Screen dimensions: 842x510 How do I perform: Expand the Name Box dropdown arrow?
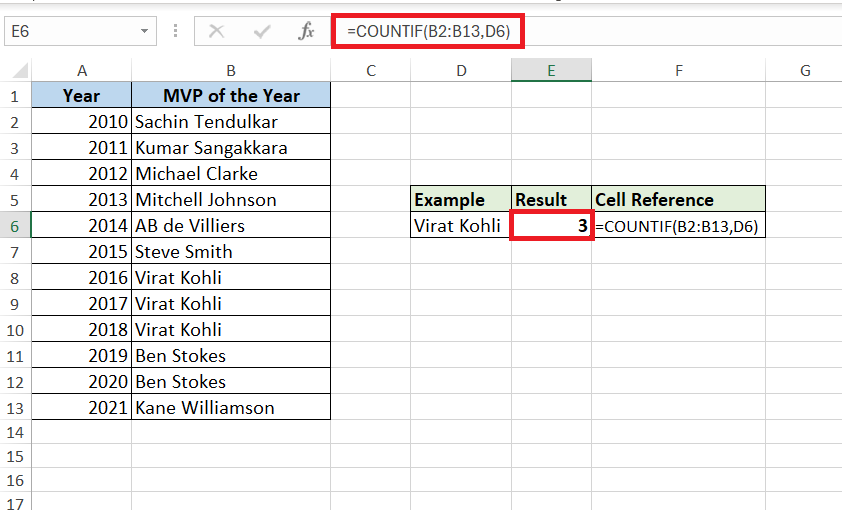point(144,31)
